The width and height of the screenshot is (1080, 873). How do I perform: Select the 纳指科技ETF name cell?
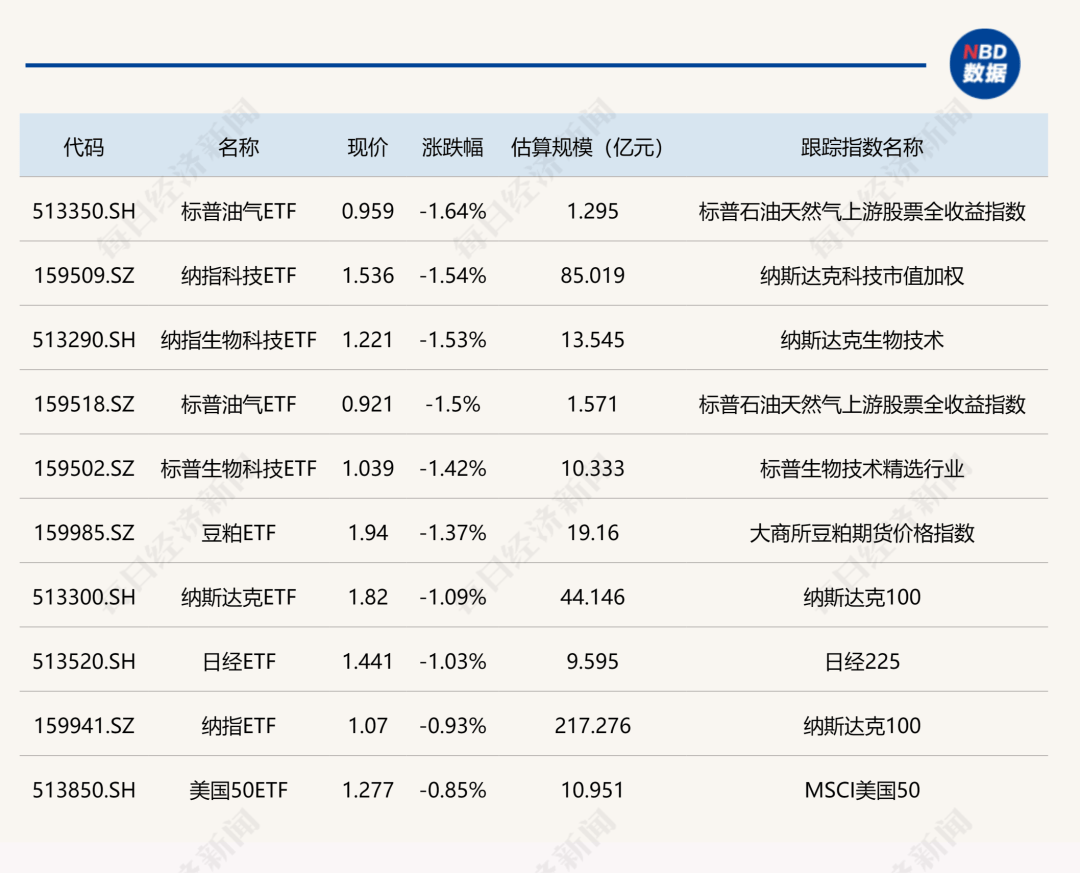pos(238,276)
